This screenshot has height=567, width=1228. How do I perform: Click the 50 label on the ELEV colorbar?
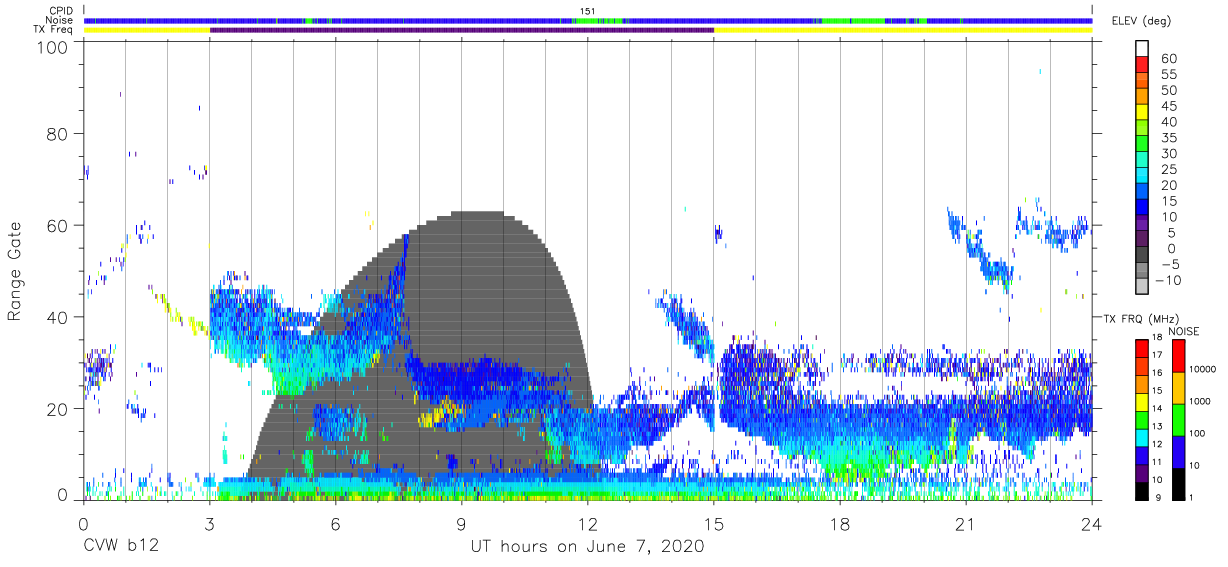[1170, 91]
